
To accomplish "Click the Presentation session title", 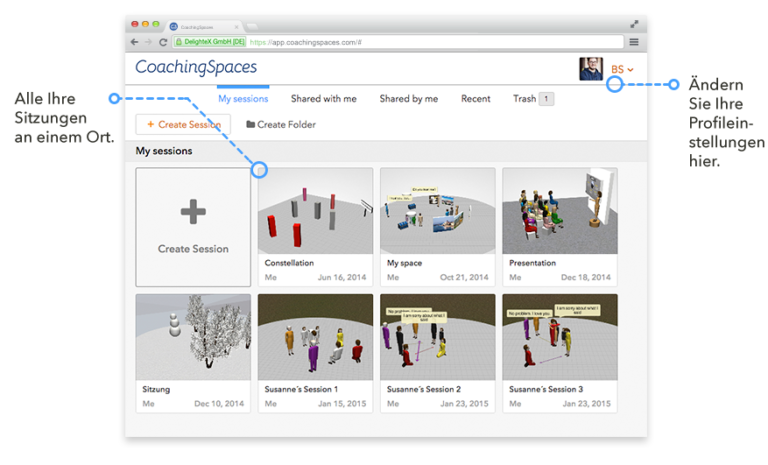I will point(532,263).
